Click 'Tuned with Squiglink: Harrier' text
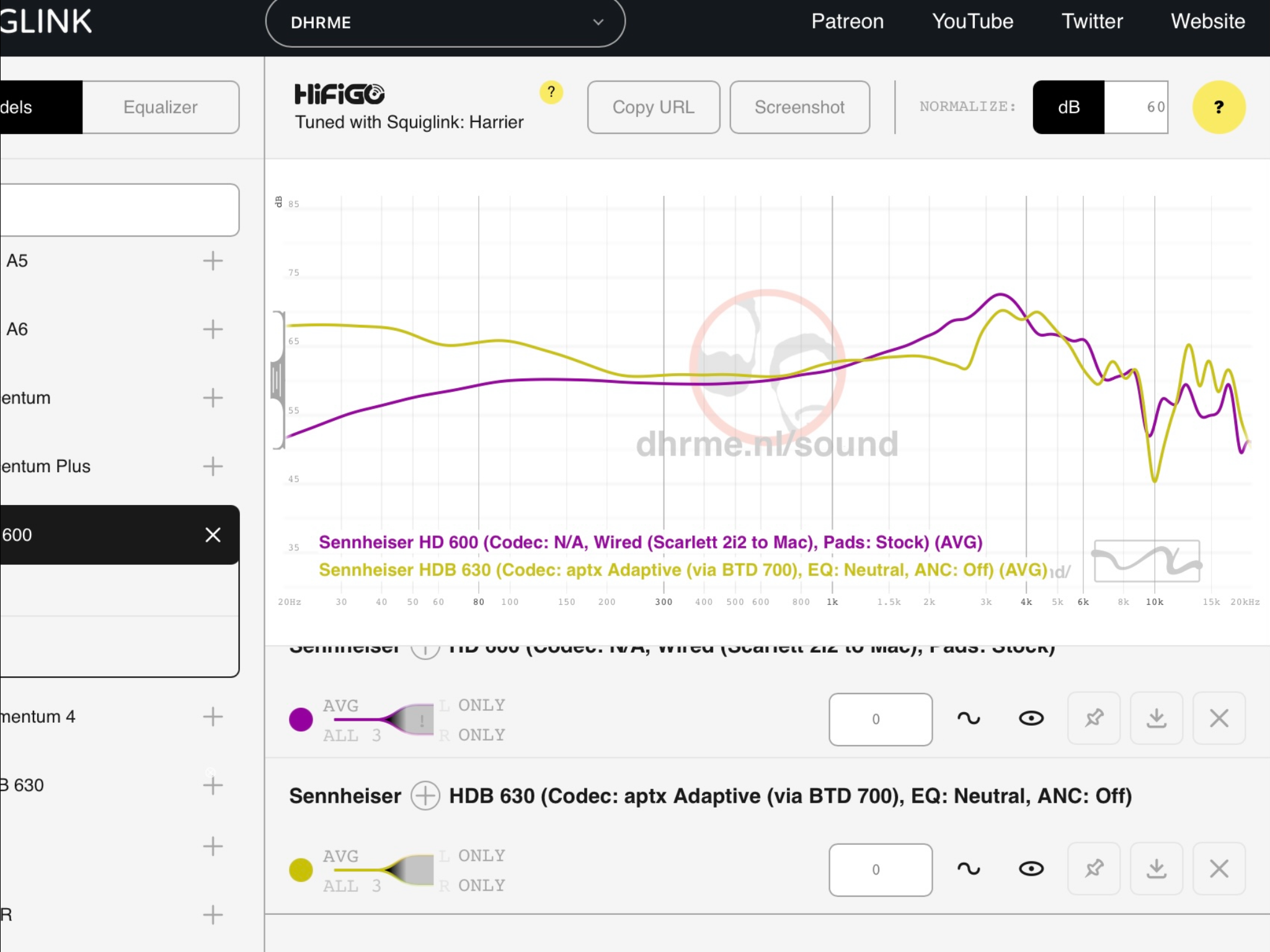The height and width of the screenshot is (952, 1270). [409, 122]
